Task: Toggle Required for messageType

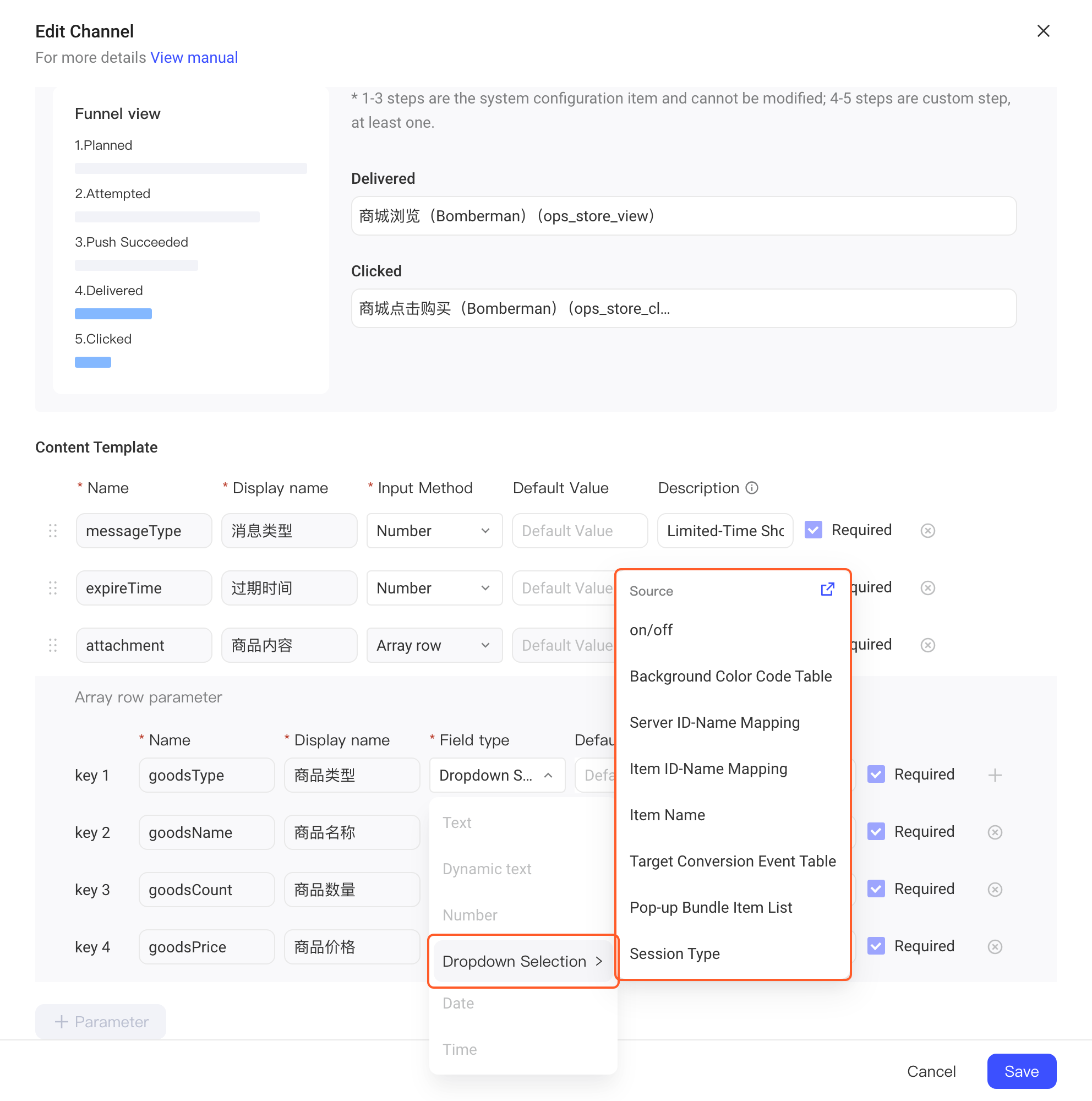Action: (x=813, y=530)
